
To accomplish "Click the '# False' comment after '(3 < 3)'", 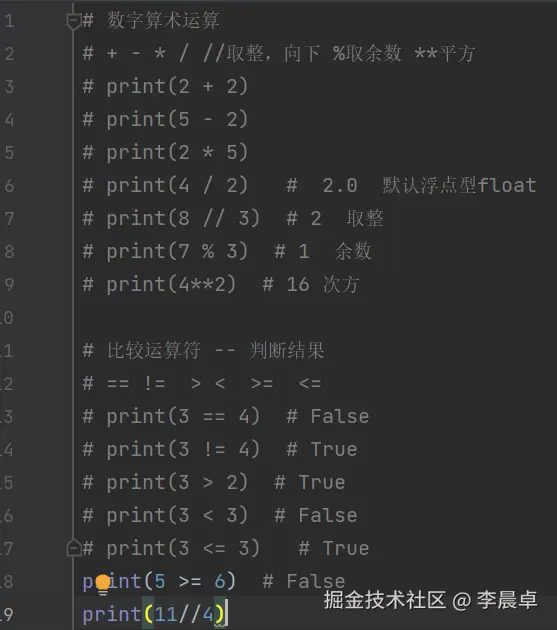I will [315, 515].
